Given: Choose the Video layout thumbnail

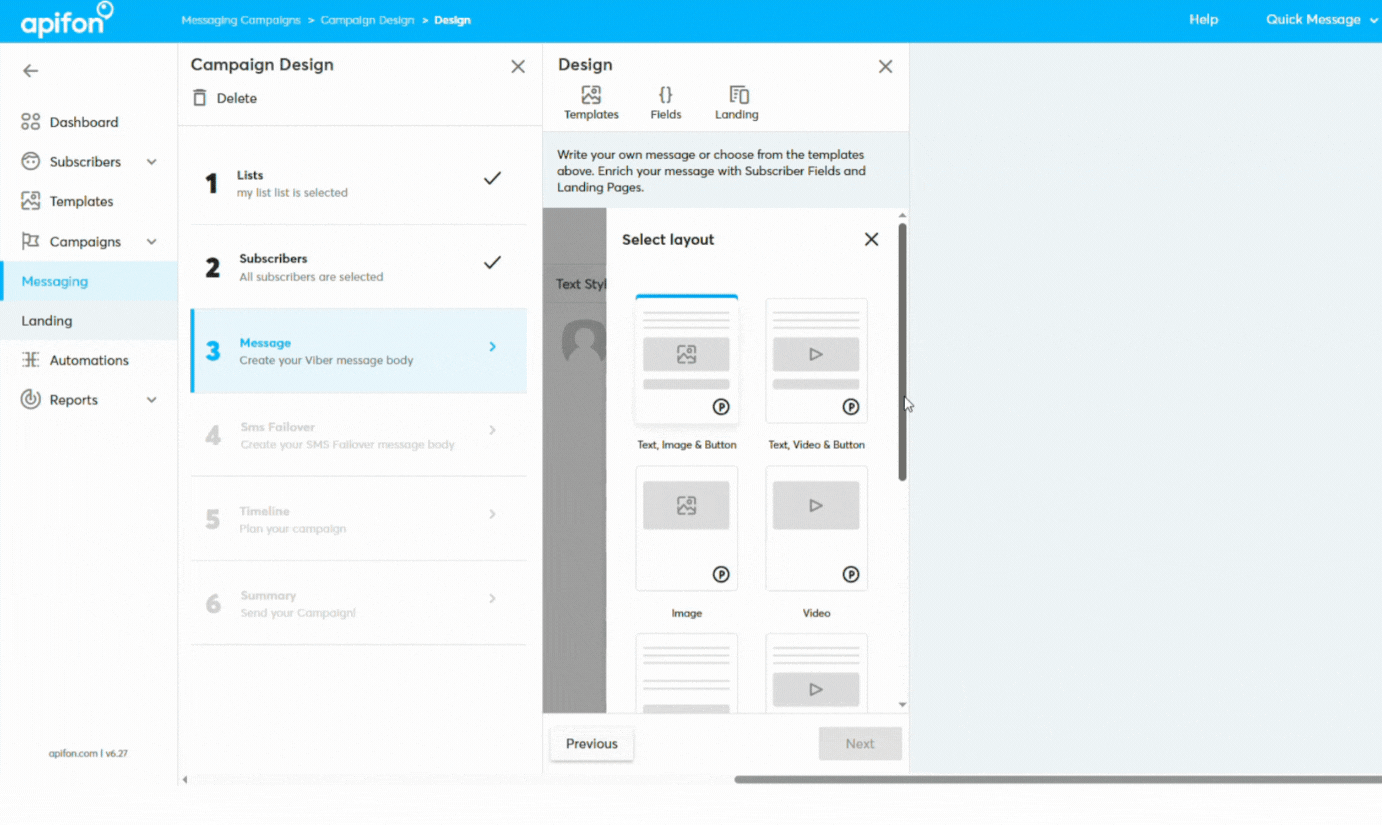Looking at the screenshot, I should (x=816, y=528).
